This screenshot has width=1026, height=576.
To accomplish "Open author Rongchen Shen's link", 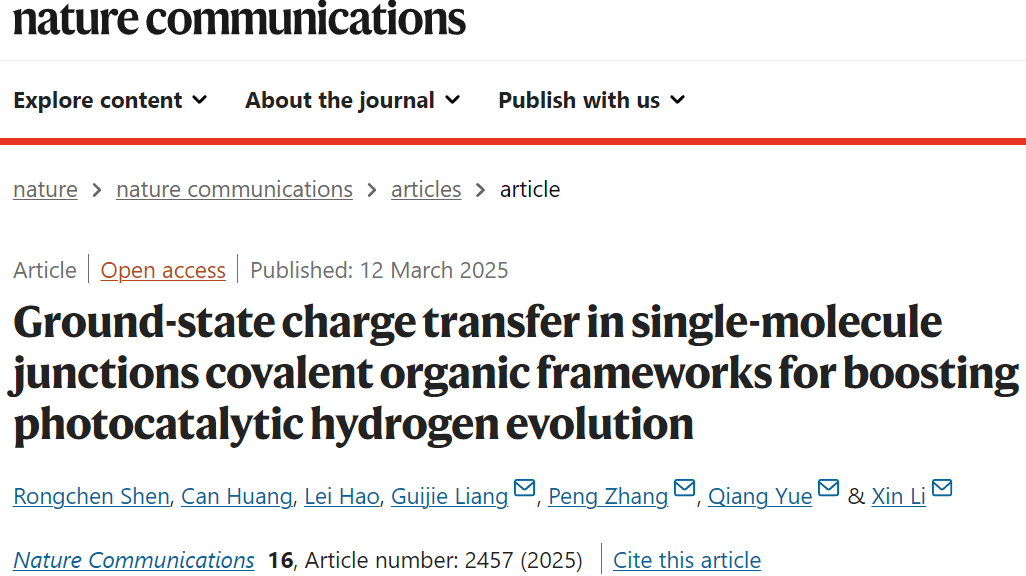I will tap(92, 496).
